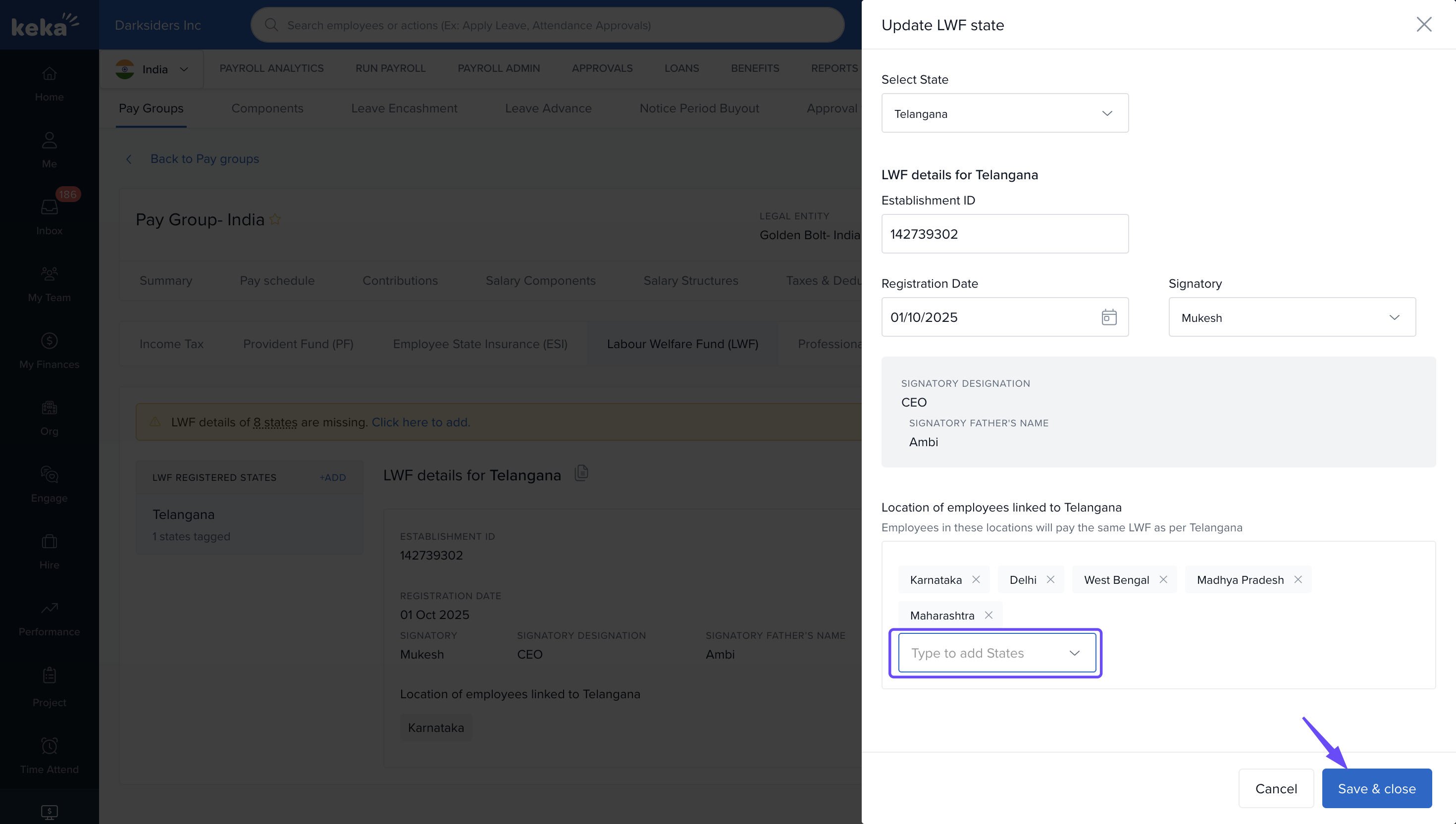Screen dimensions: 1456x824
Task: Favorite Pay Group- India with star
Action: coord(275,219)
